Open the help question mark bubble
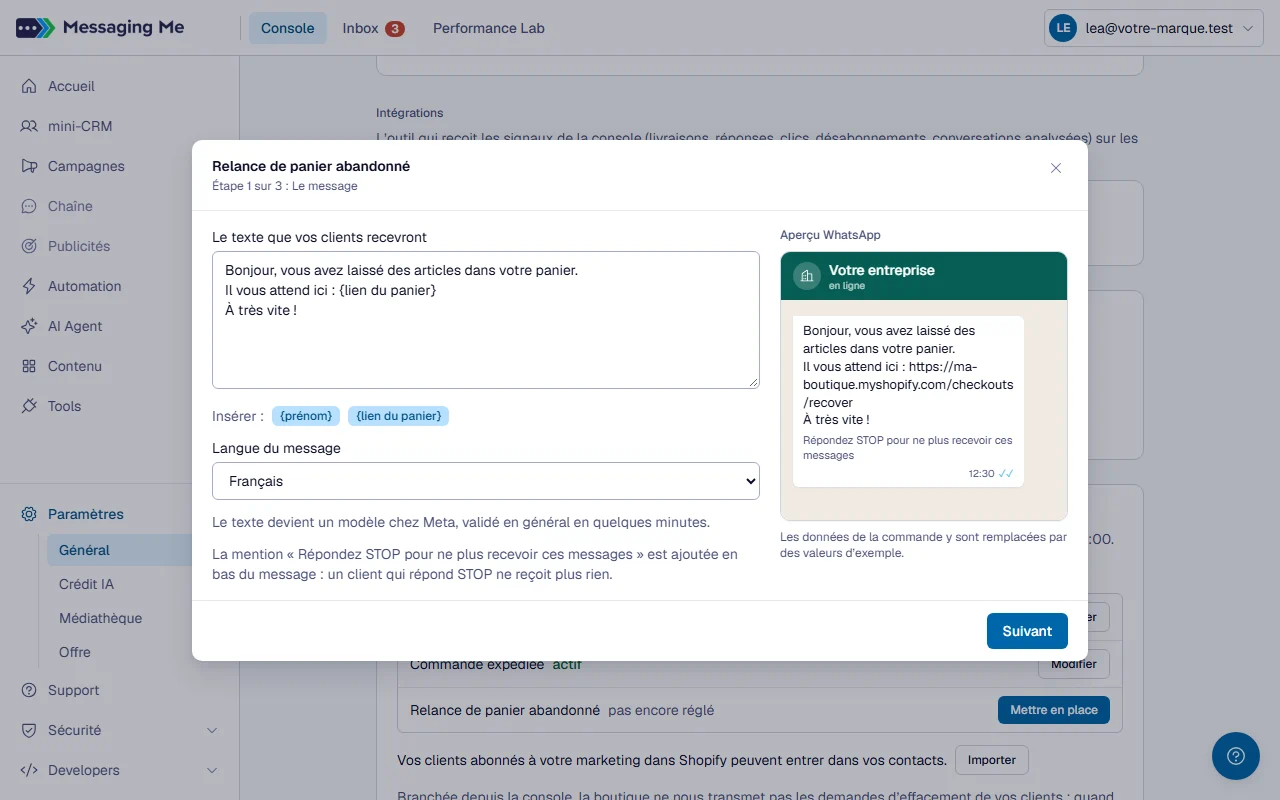The width and height of the screenshot is (1280, 800). [1236, 756]
